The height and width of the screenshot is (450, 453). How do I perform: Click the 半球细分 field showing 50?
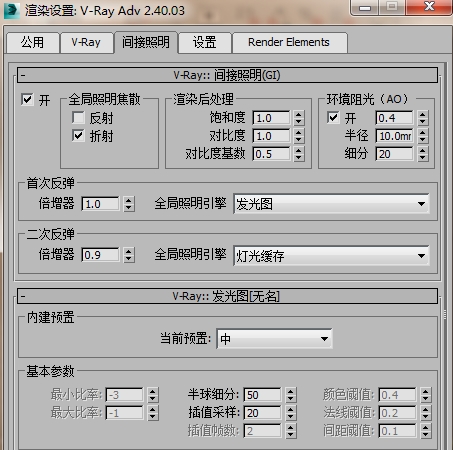click(x=262, y=395)
